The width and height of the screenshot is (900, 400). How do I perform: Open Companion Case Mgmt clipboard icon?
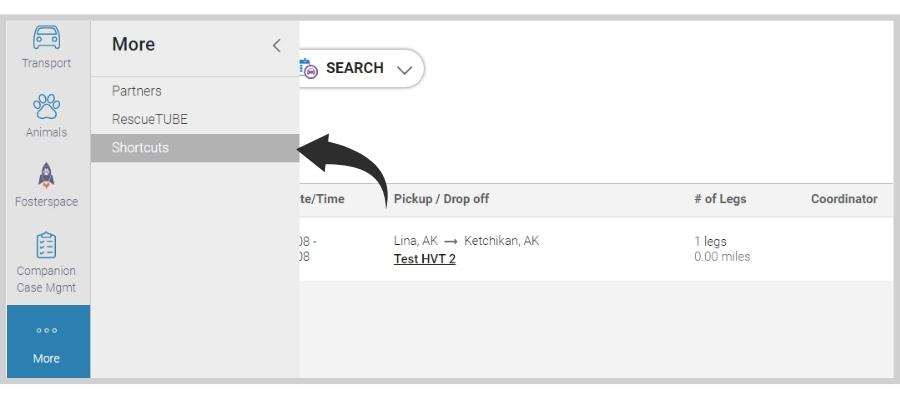[46, 245]
